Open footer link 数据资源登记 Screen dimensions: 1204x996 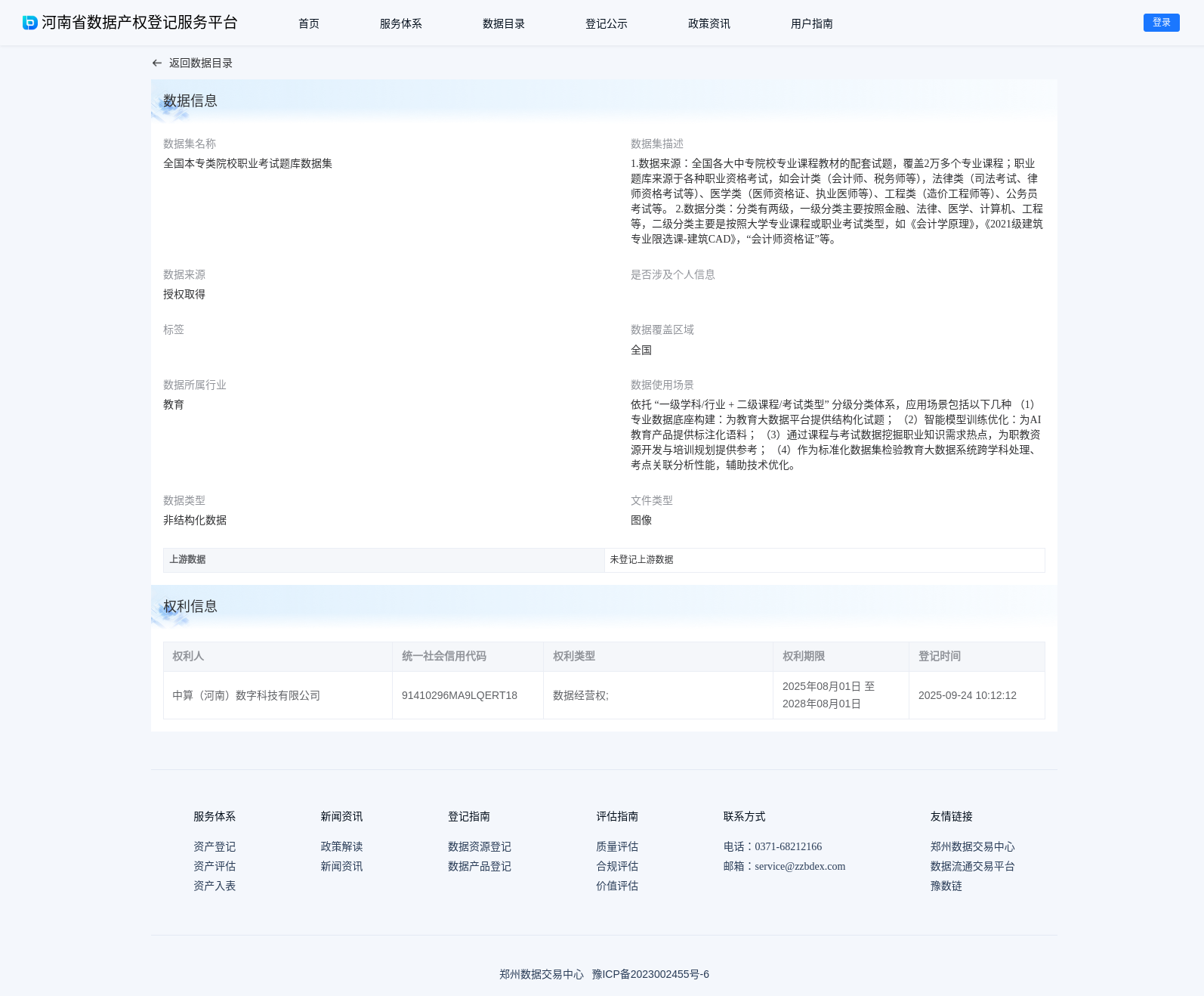click(480, 846)
